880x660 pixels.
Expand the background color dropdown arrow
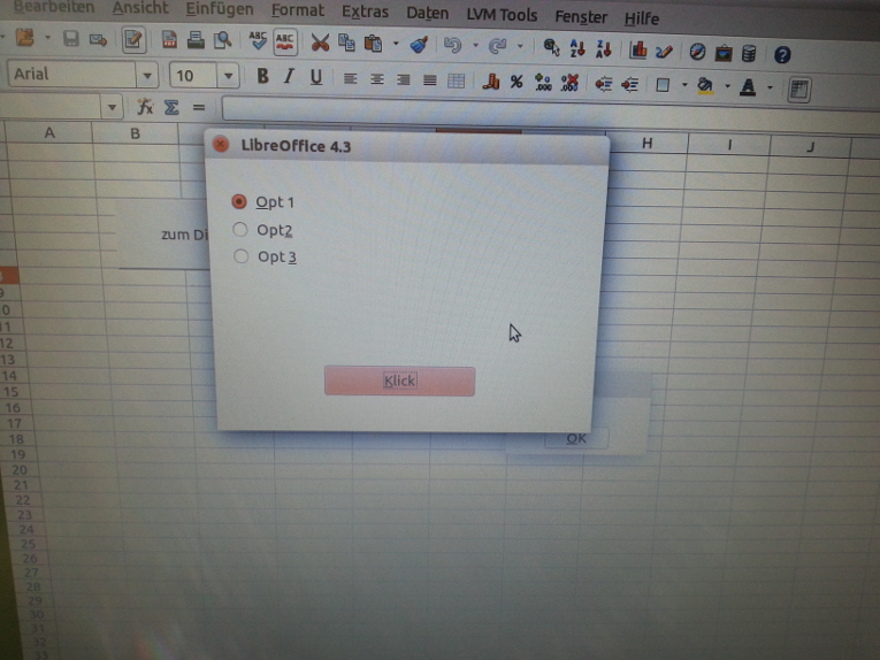[x=727, y=86]
